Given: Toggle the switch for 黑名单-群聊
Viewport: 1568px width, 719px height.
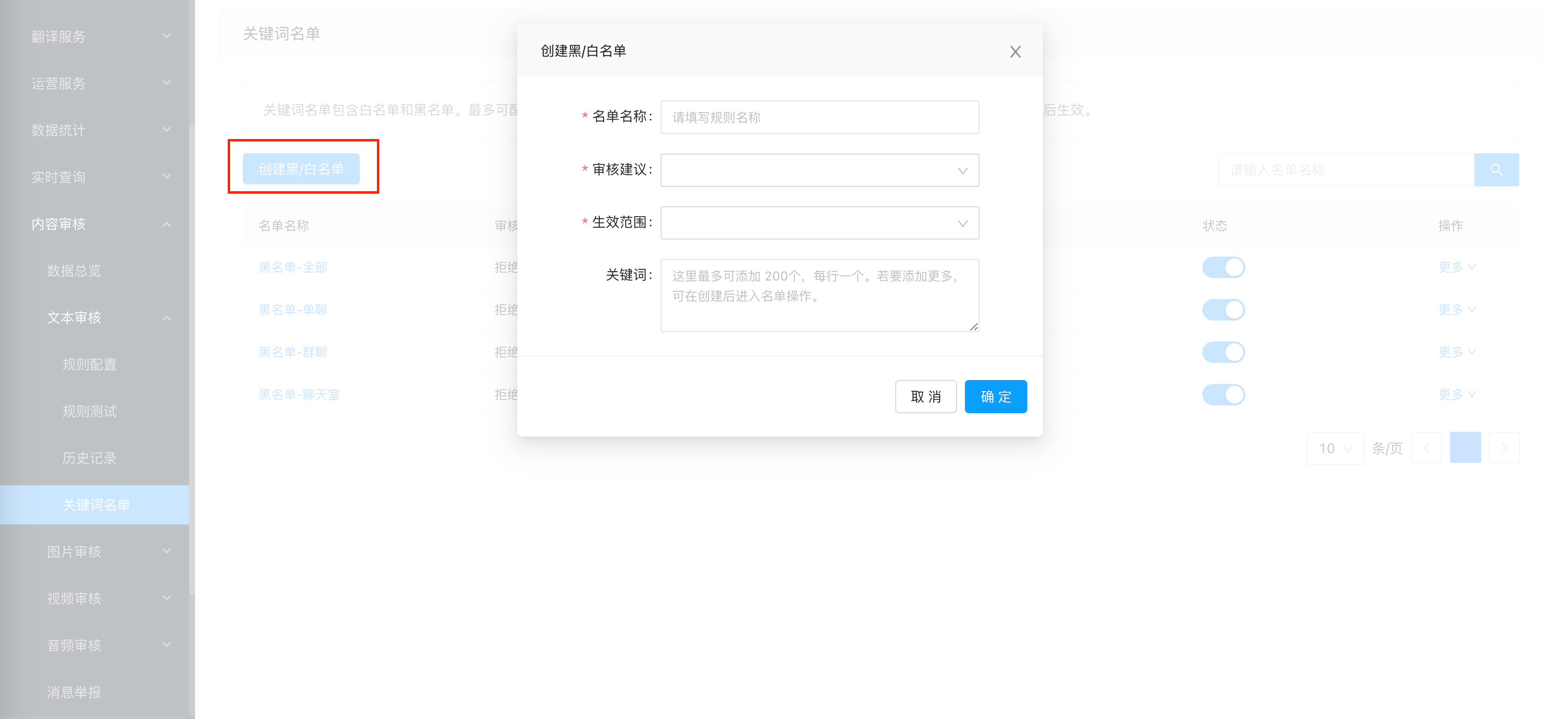Looking at the screenshot, I should point(1223,353).
